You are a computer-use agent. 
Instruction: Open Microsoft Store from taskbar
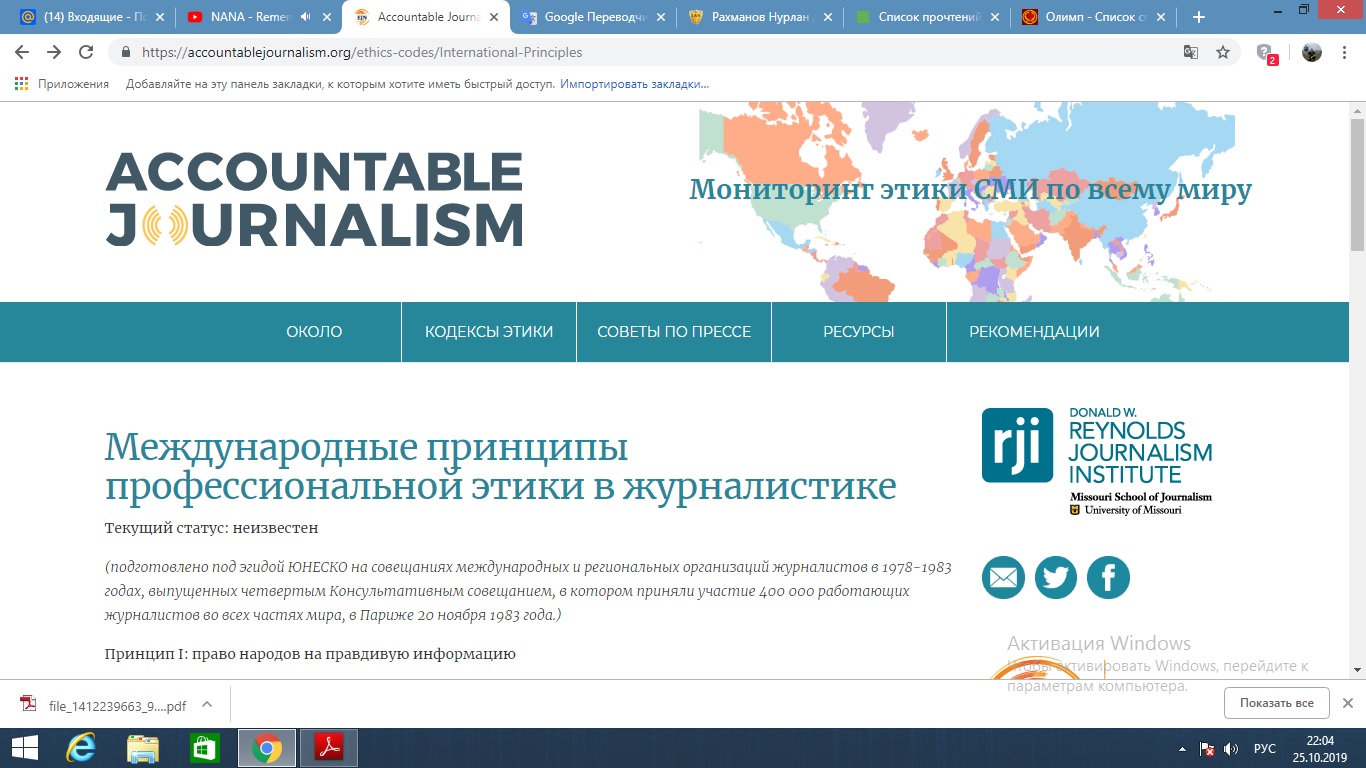point(205,748)
